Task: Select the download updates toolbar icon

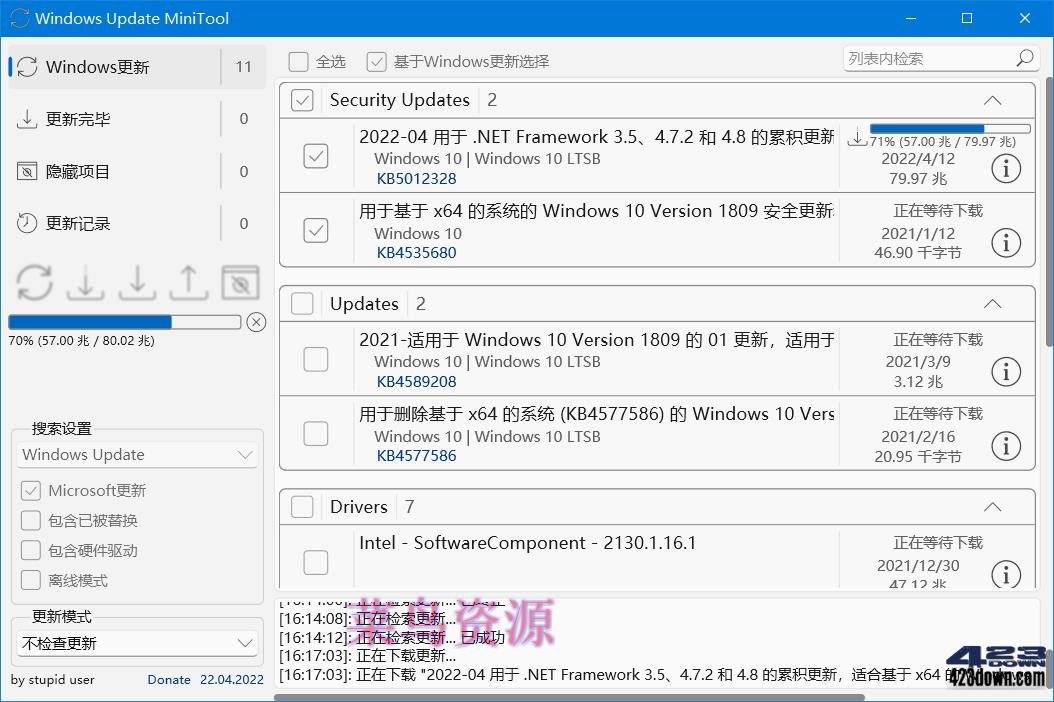Action: pyautogui.click(x=85, y=282)
